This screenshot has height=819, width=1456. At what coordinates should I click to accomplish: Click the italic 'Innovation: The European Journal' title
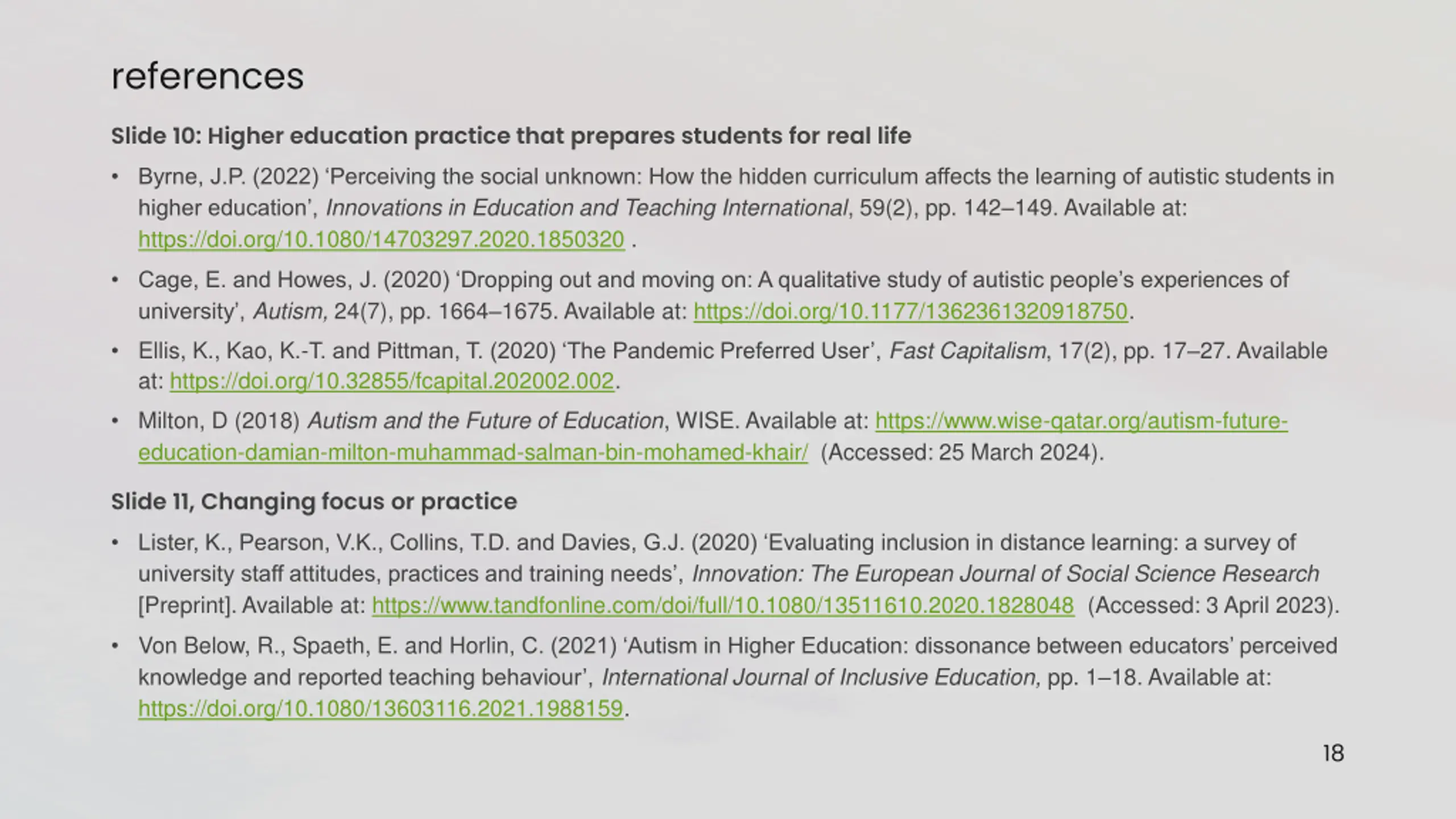tap(1005, 574)
